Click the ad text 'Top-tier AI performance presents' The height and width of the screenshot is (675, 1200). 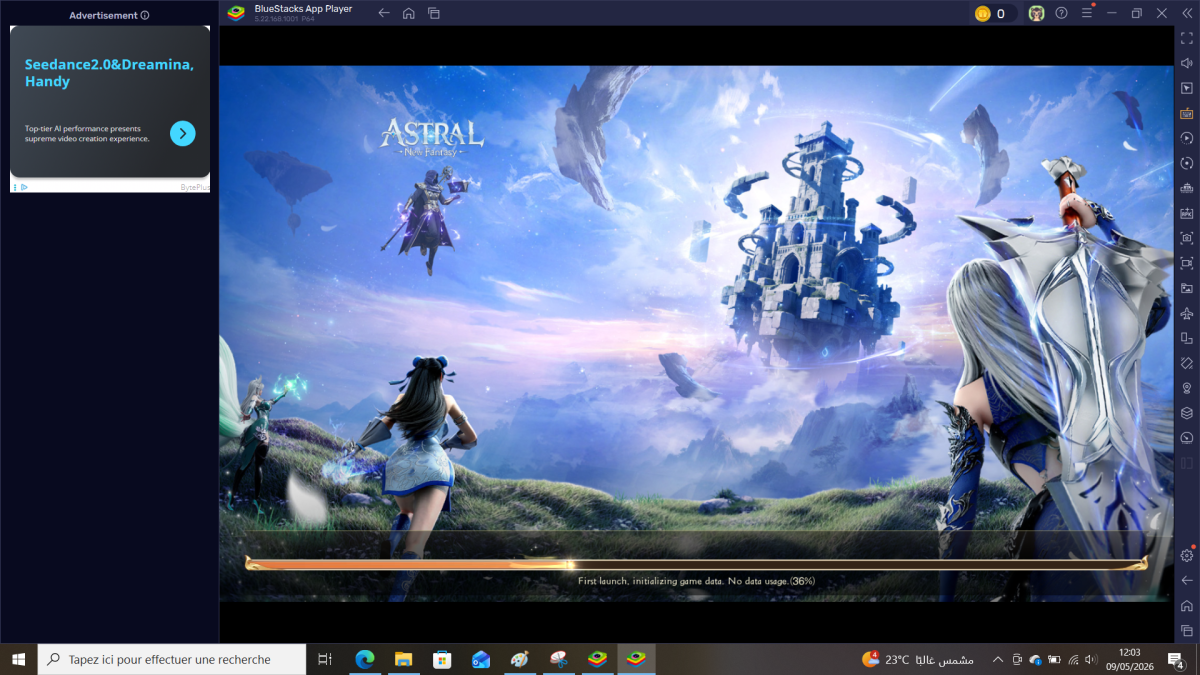(83, 128)
